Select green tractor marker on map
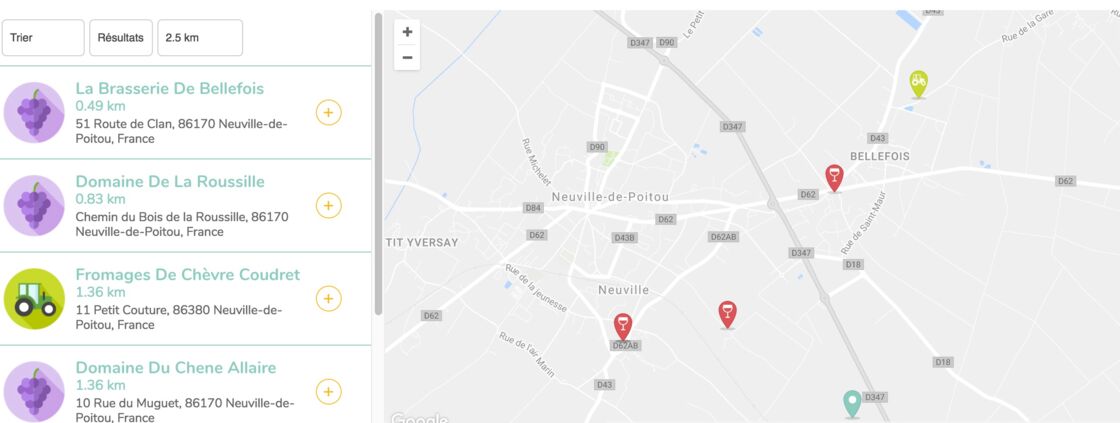This screenshot has width=1120, height=423. tap(919, 84)
